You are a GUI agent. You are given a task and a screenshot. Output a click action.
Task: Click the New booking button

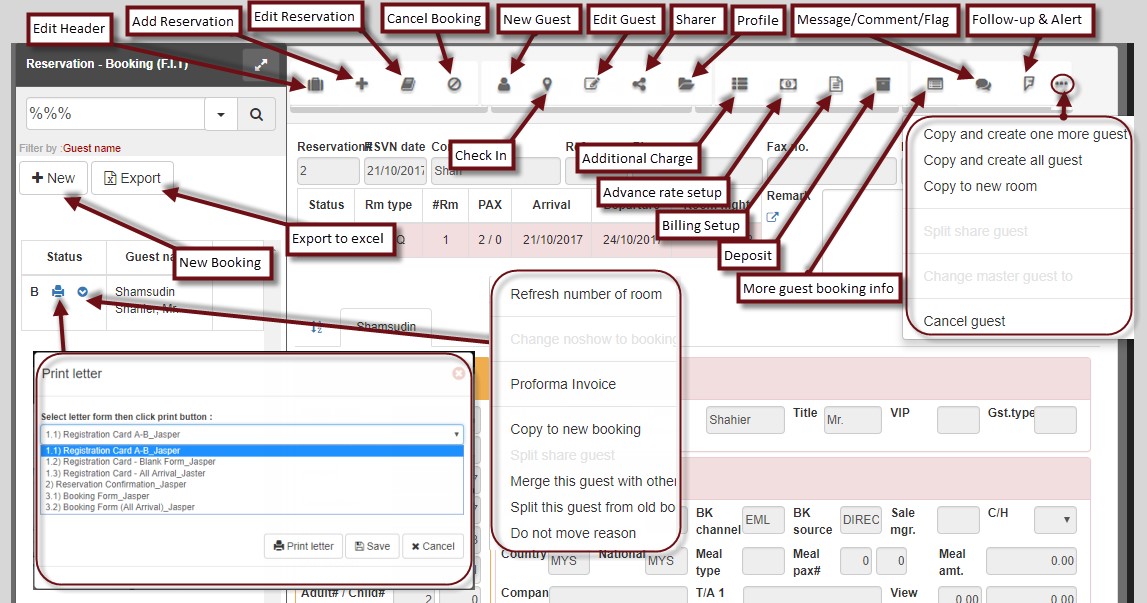[x=54, y=178]
